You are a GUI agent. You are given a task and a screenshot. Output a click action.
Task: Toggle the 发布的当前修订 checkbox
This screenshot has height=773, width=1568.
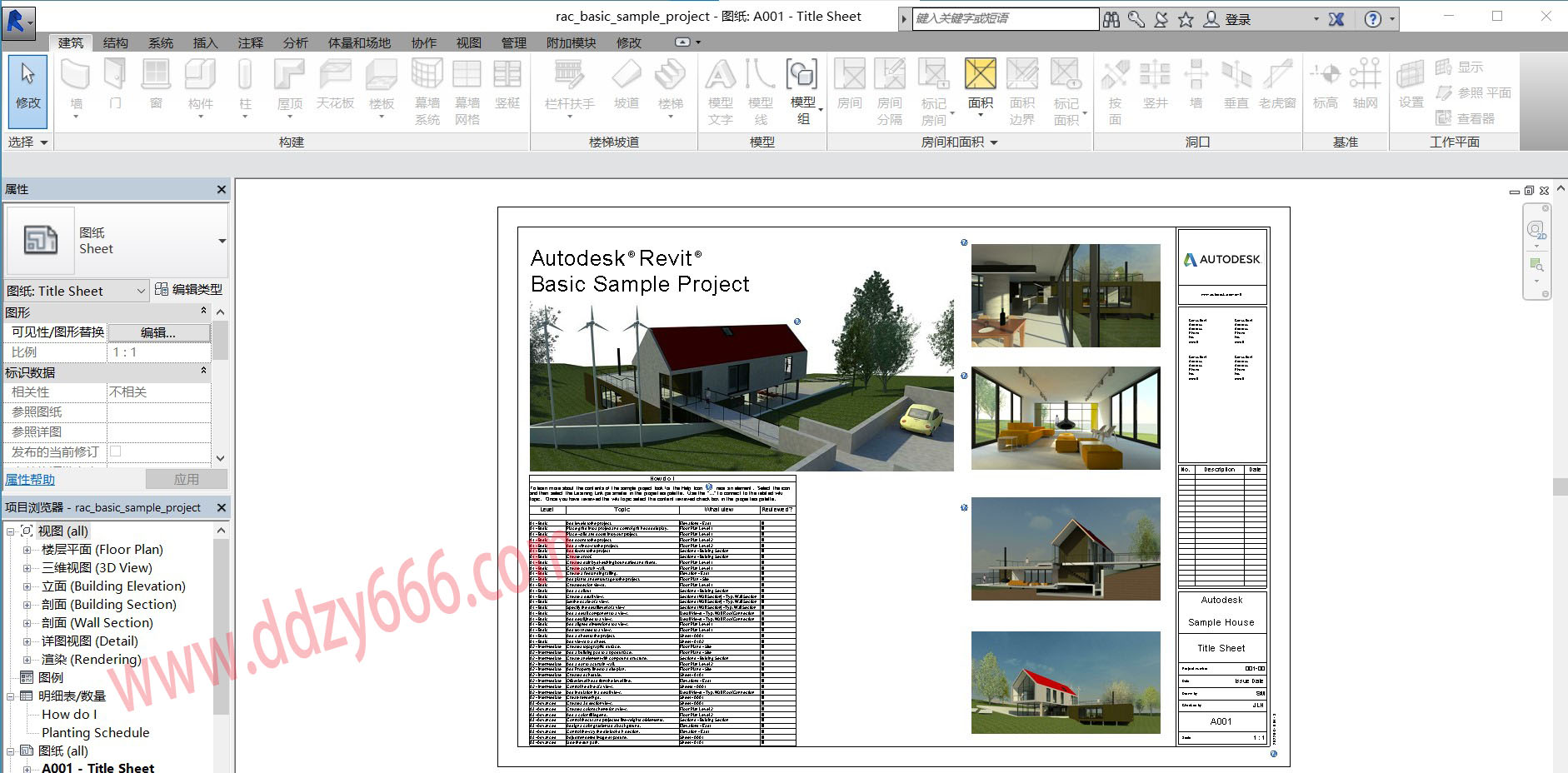116,451
